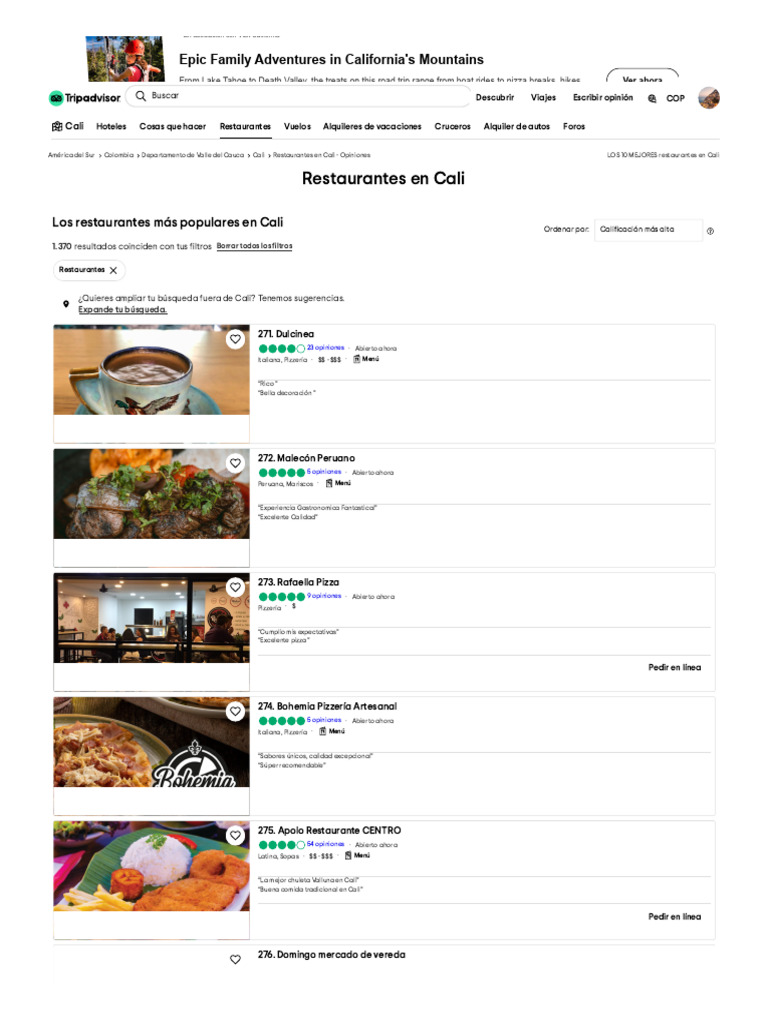Click the search magnifier icon
Viewport: 768px width, 1024px height.
click(x=140, y=96)
